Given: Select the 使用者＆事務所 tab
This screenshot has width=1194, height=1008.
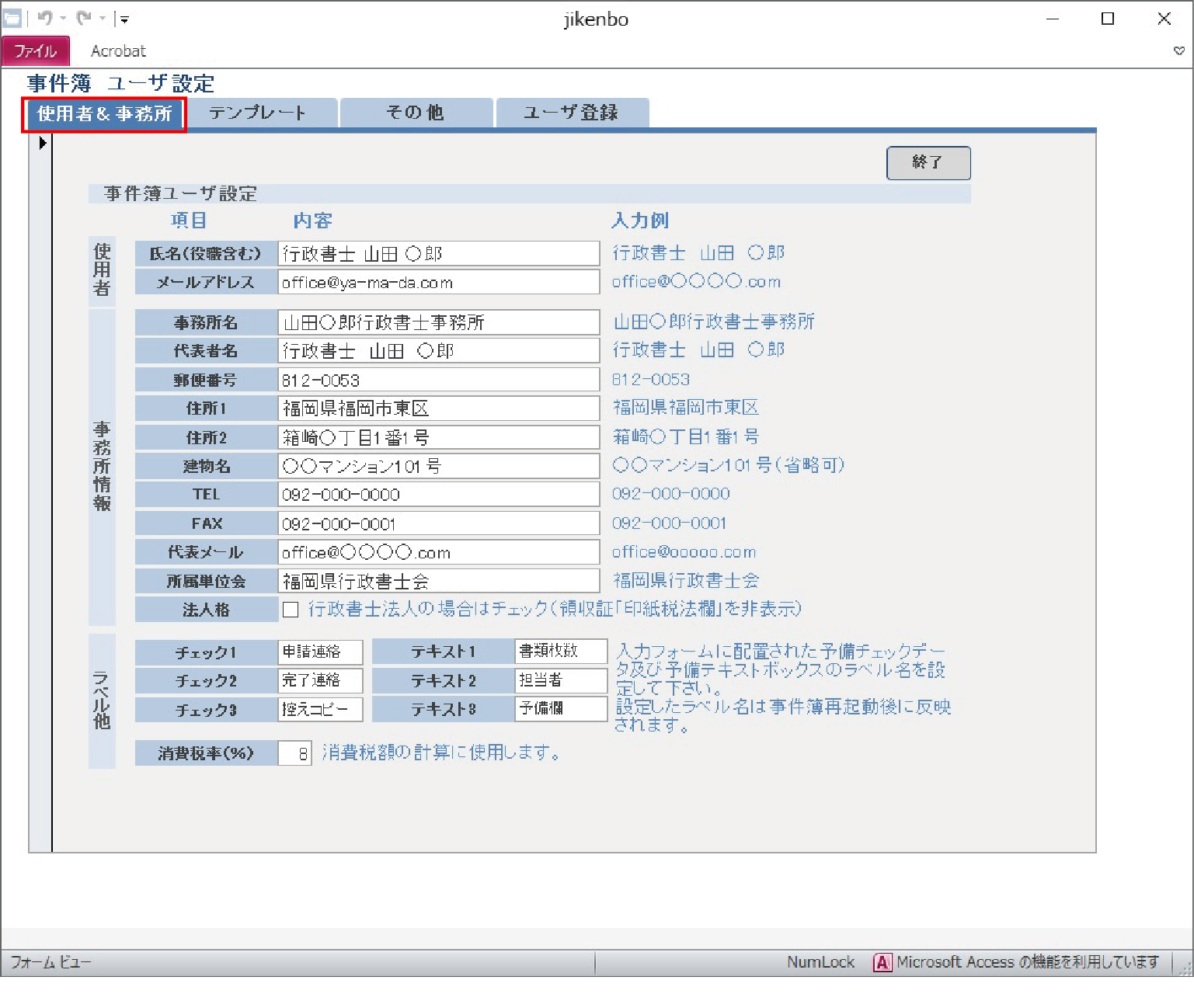Looking at the screenshot, I should 104,114.
